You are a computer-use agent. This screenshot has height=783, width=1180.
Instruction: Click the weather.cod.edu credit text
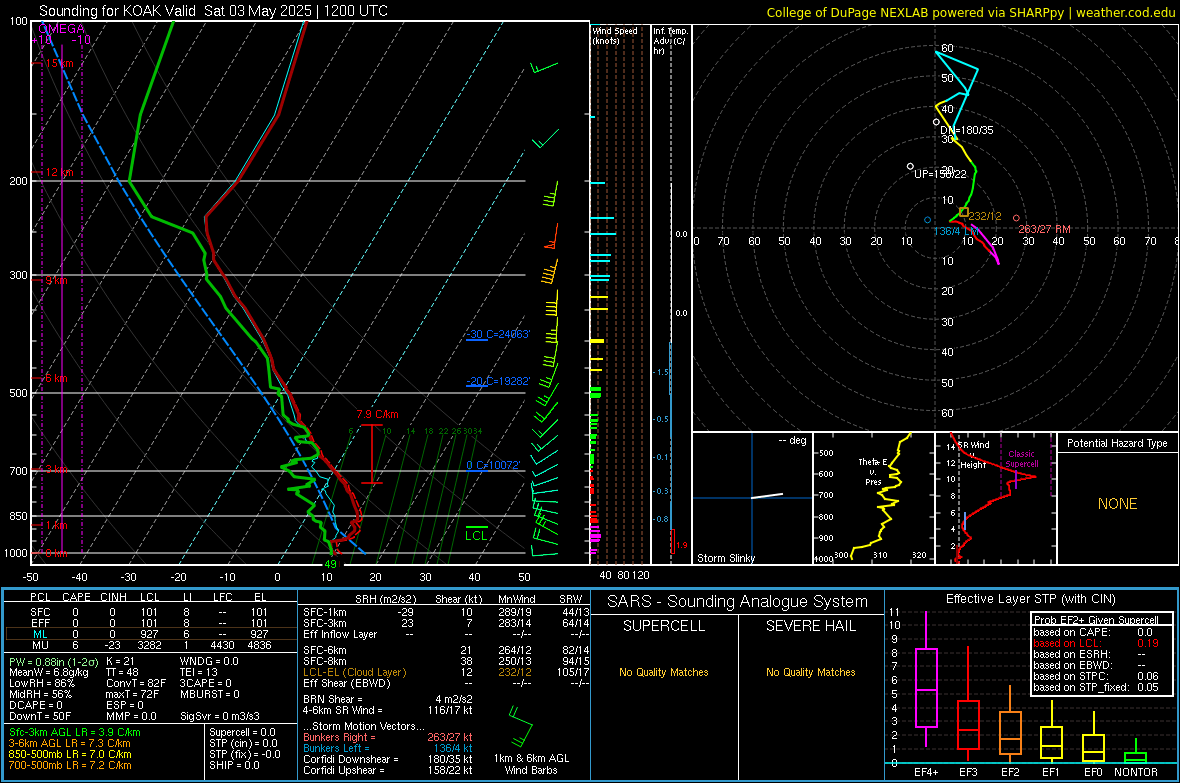1125,12
